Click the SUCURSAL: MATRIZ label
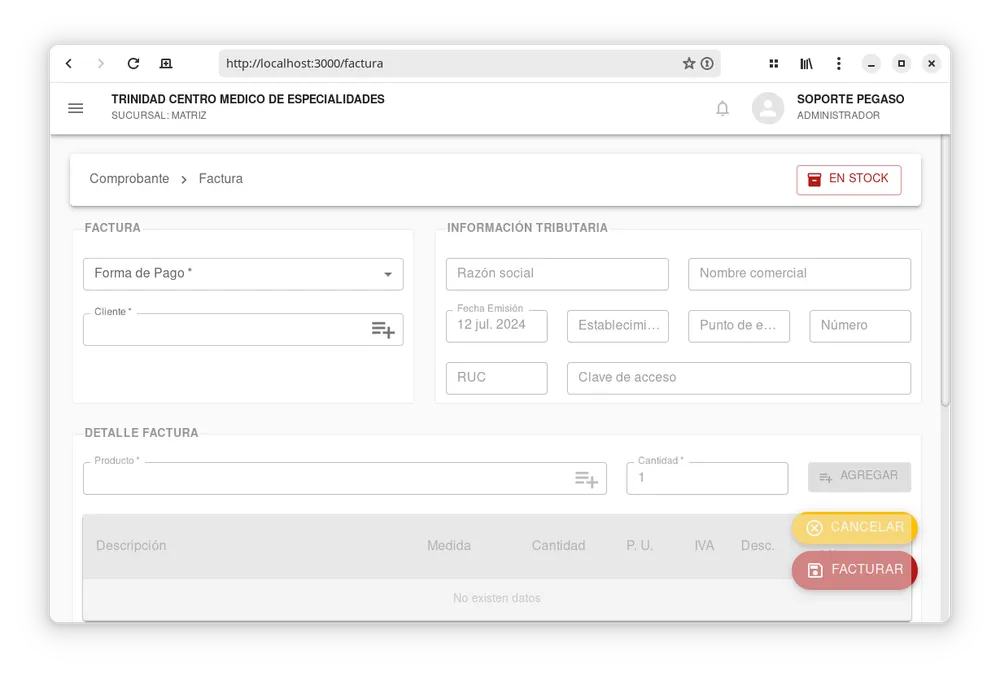This screenshot has width=1000, height=677. click(x=159, y=115)
